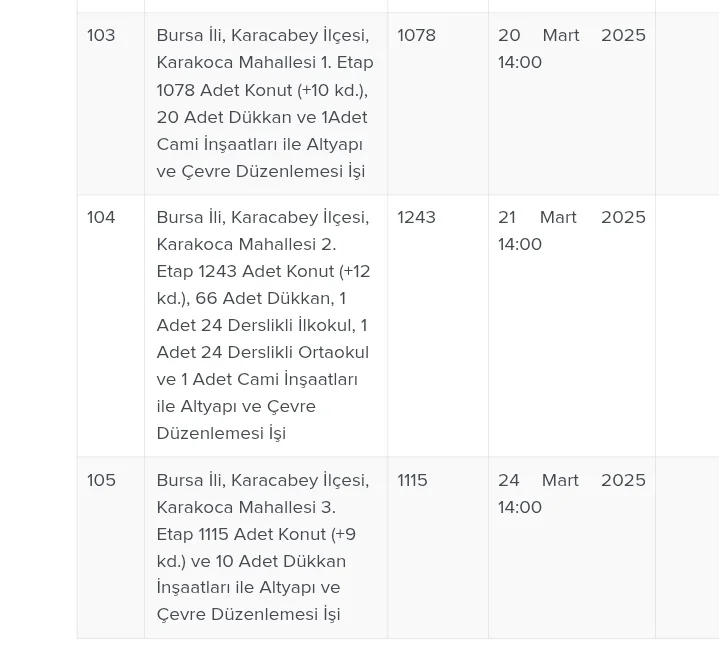The image size is (719, 652).
Task: Click the empty last-column cell in row 105
Action: tap(687, 547)
